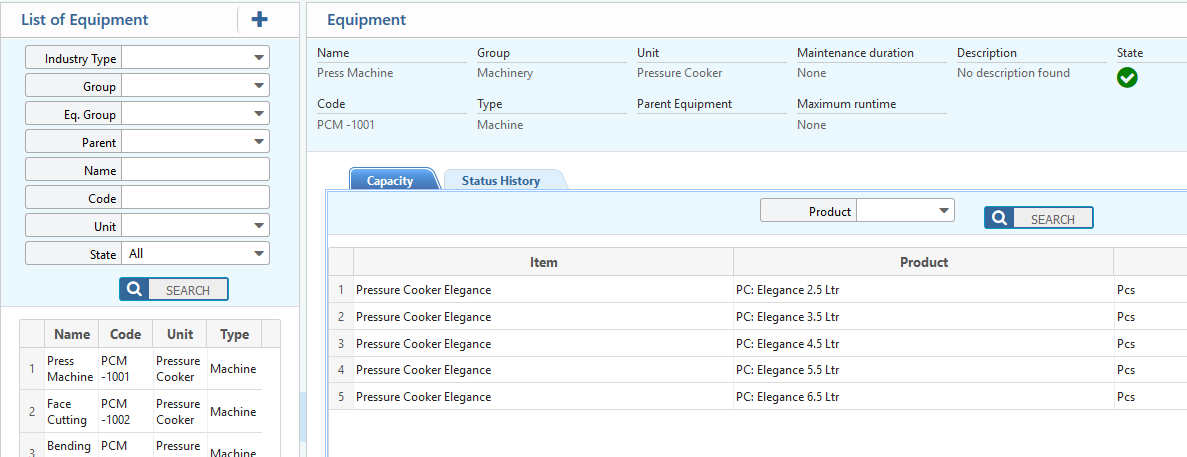Click the Code column header in equipment list
The height and width of the screenshot is (457, 1187).
pyautogui.click(x=126, y=334)
